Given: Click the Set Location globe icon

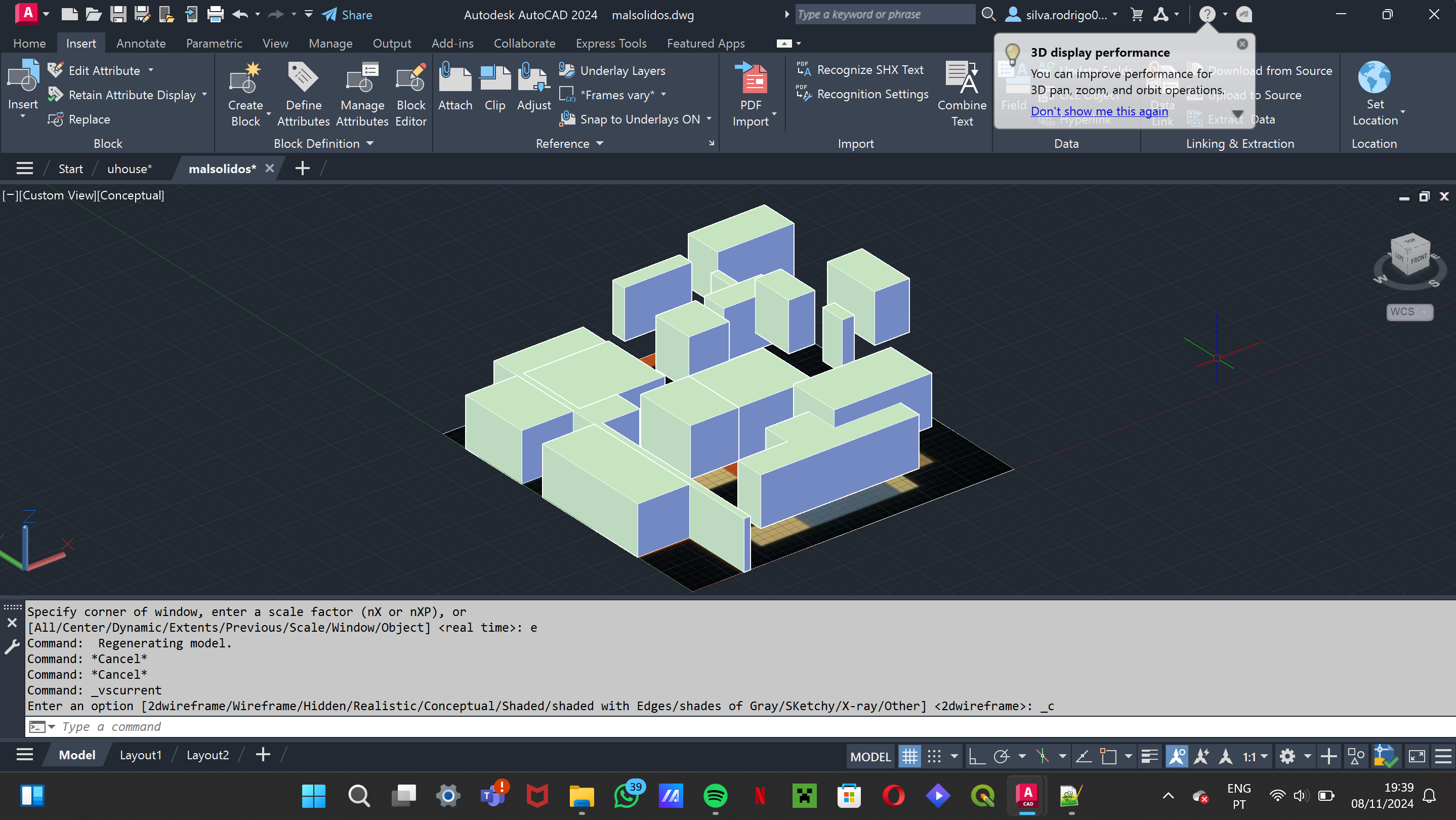Looking at the screenshot, I should [x=1375, y=77].
